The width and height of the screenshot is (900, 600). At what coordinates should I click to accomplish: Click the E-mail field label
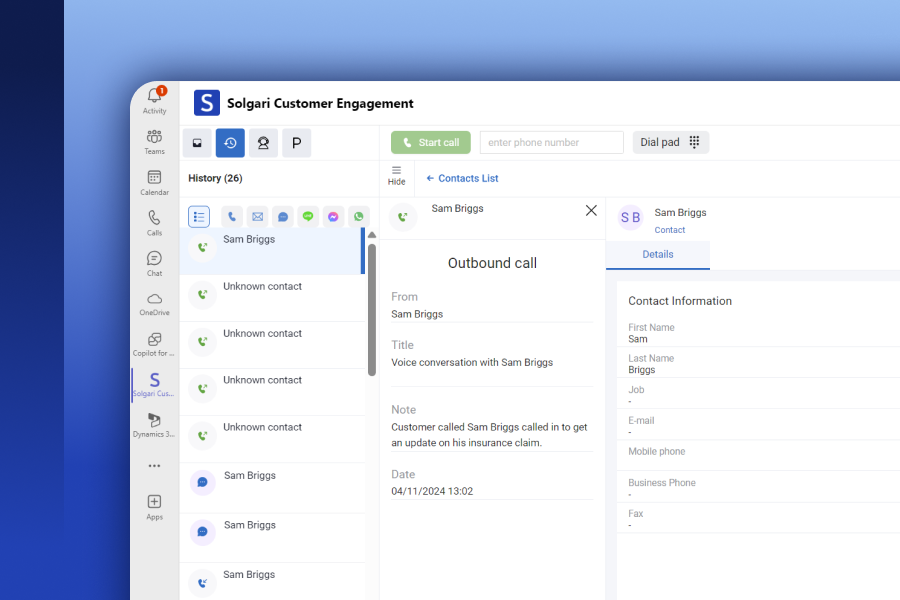tap(641, 420)
